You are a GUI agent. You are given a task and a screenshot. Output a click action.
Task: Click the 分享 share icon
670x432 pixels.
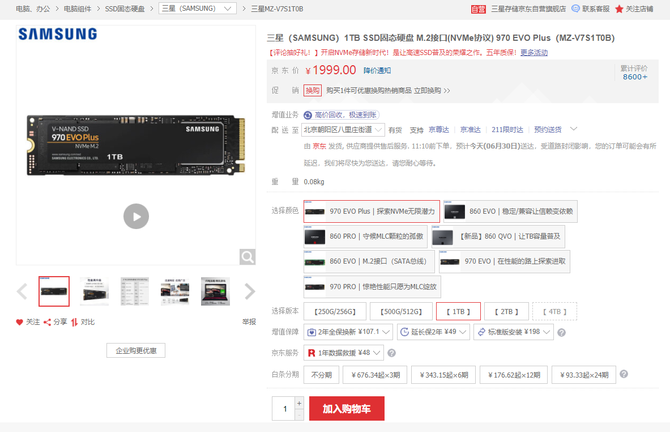point(48,322)
